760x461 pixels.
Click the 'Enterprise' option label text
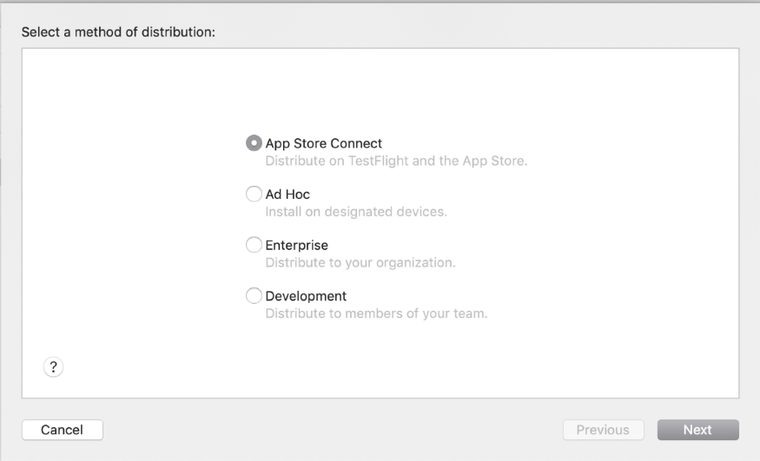tap(296, 245)
